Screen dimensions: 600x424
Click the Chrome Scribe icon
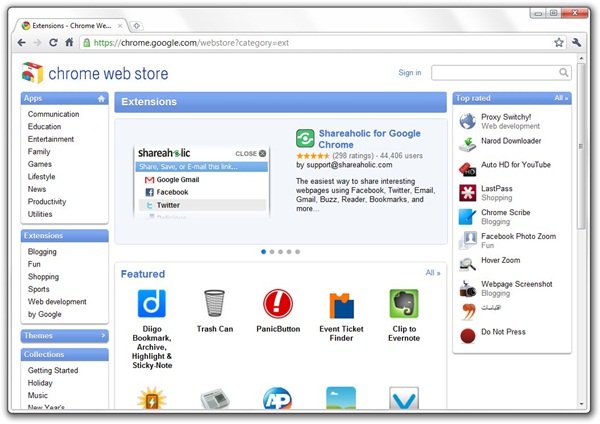(x=467, y=217)
